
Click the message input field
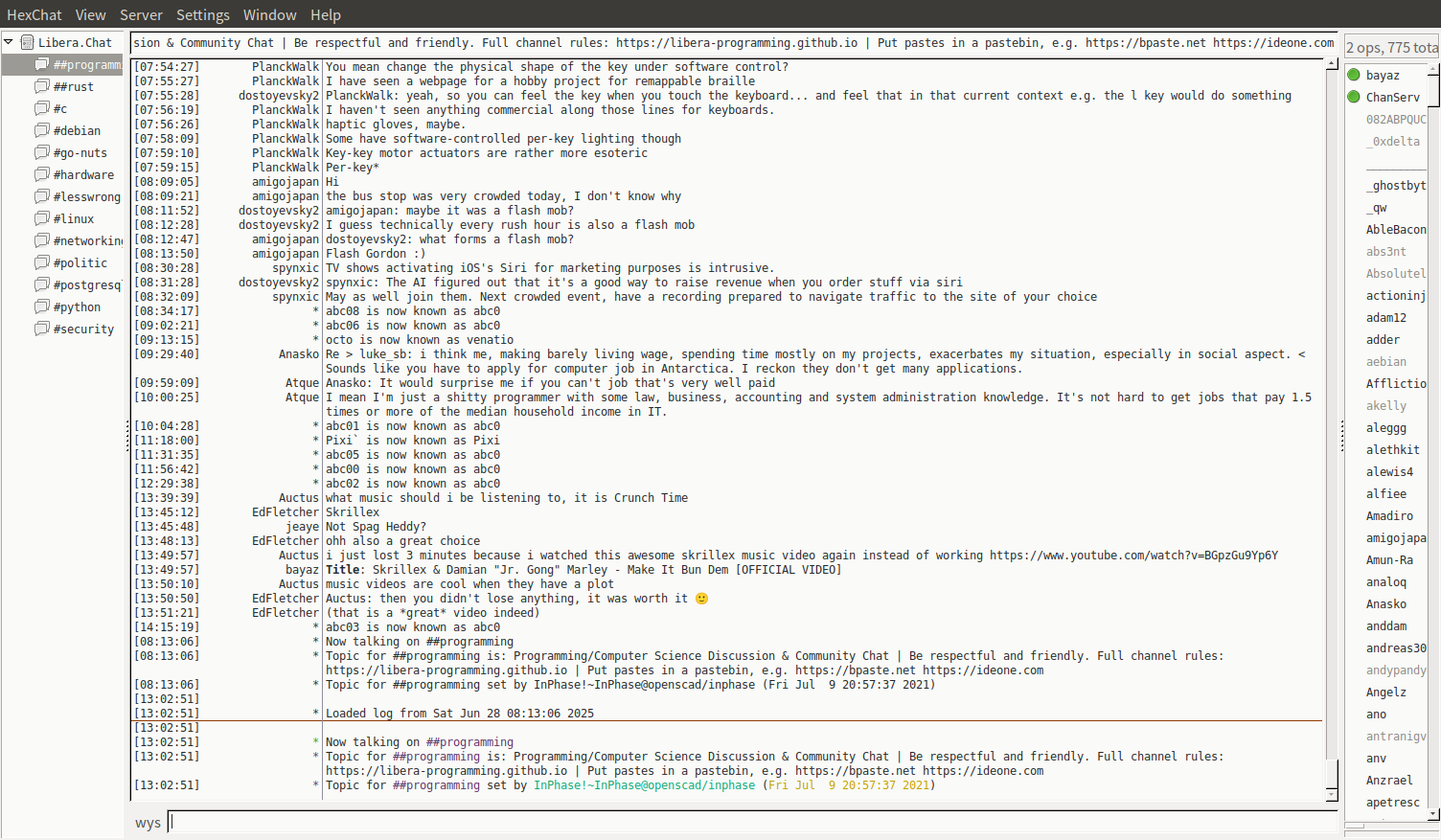(x=752, y=822)
